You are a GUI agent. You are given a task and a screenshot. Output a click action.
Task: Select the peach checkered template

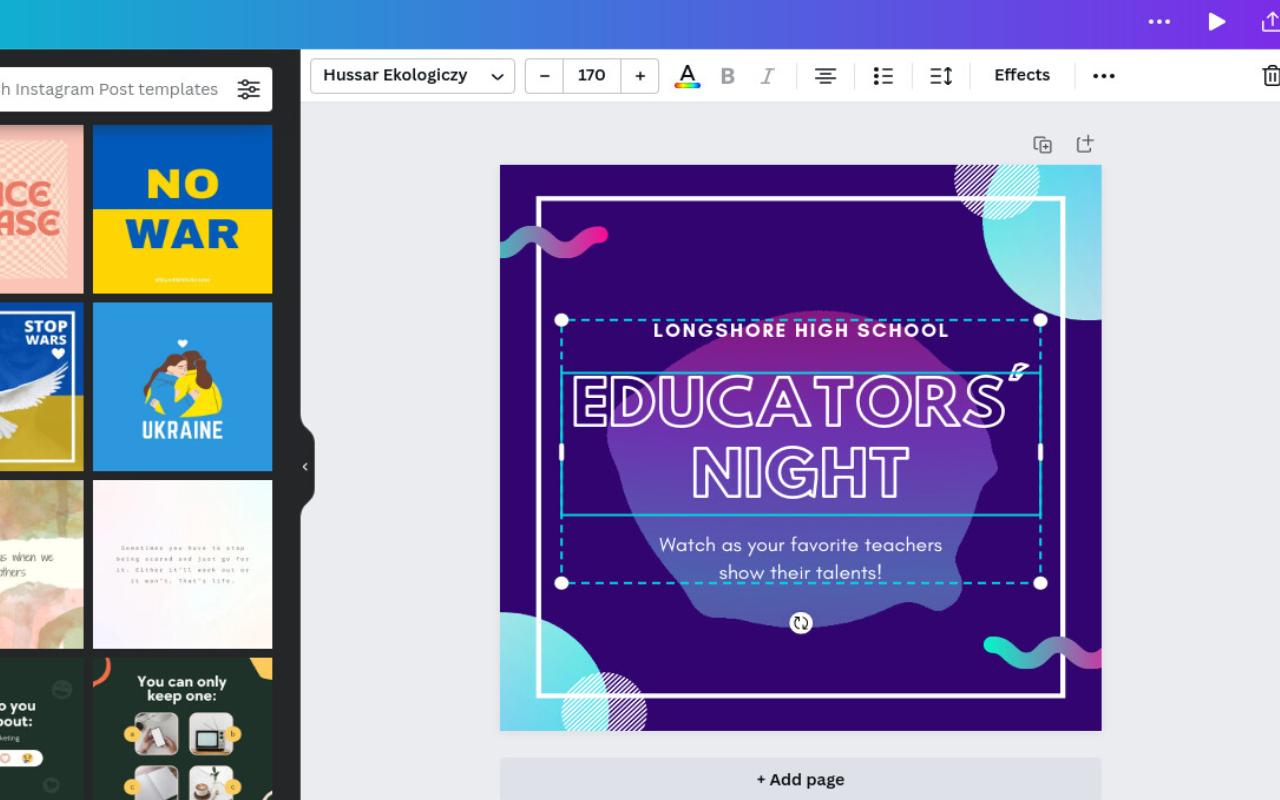(41, 209)
